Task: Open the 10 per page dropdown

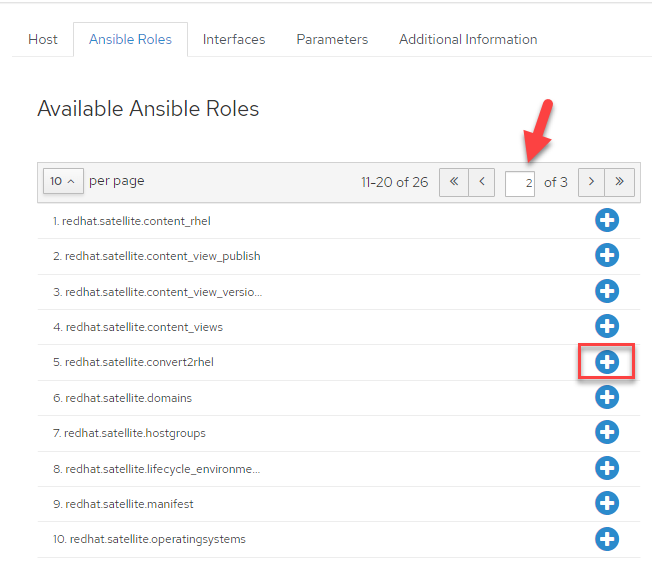Action: [x=63, y=181]
